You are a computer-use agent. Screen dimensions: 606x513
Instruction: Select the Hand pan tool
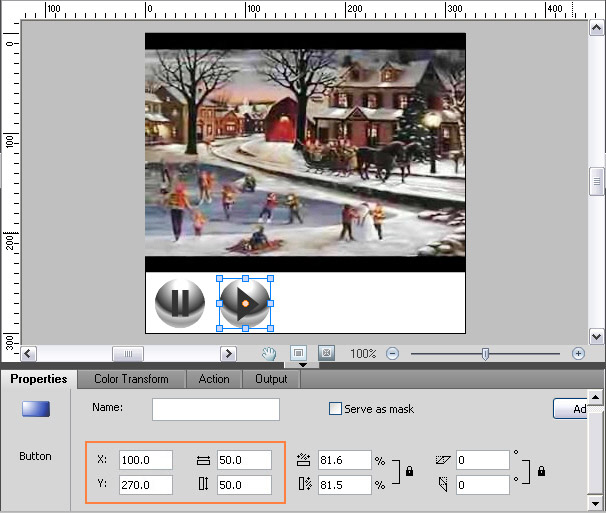click(x=269, y=353)
